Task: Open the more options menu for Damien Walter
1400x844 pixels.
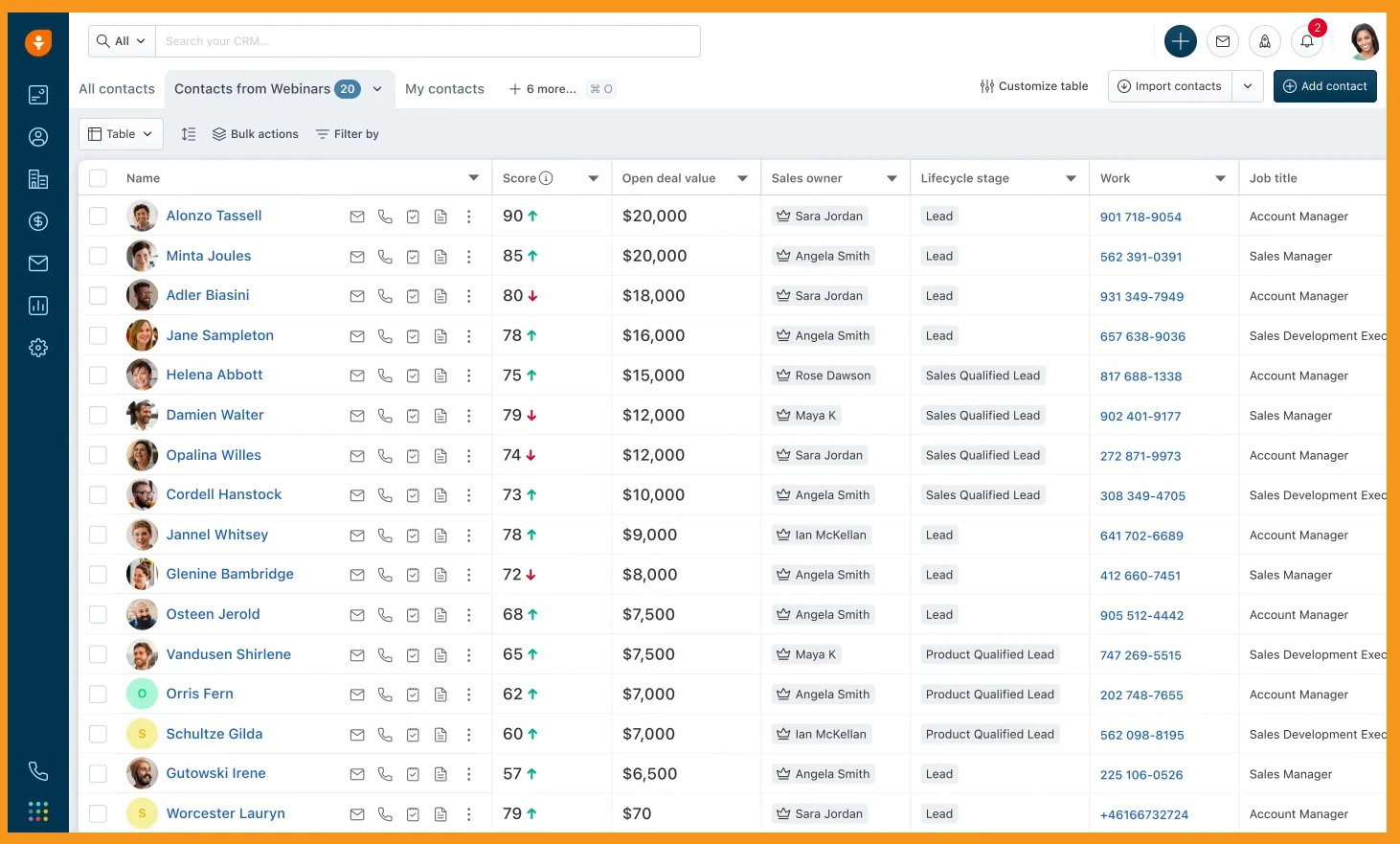Action: pyautogui.click(x=468, y=416)
